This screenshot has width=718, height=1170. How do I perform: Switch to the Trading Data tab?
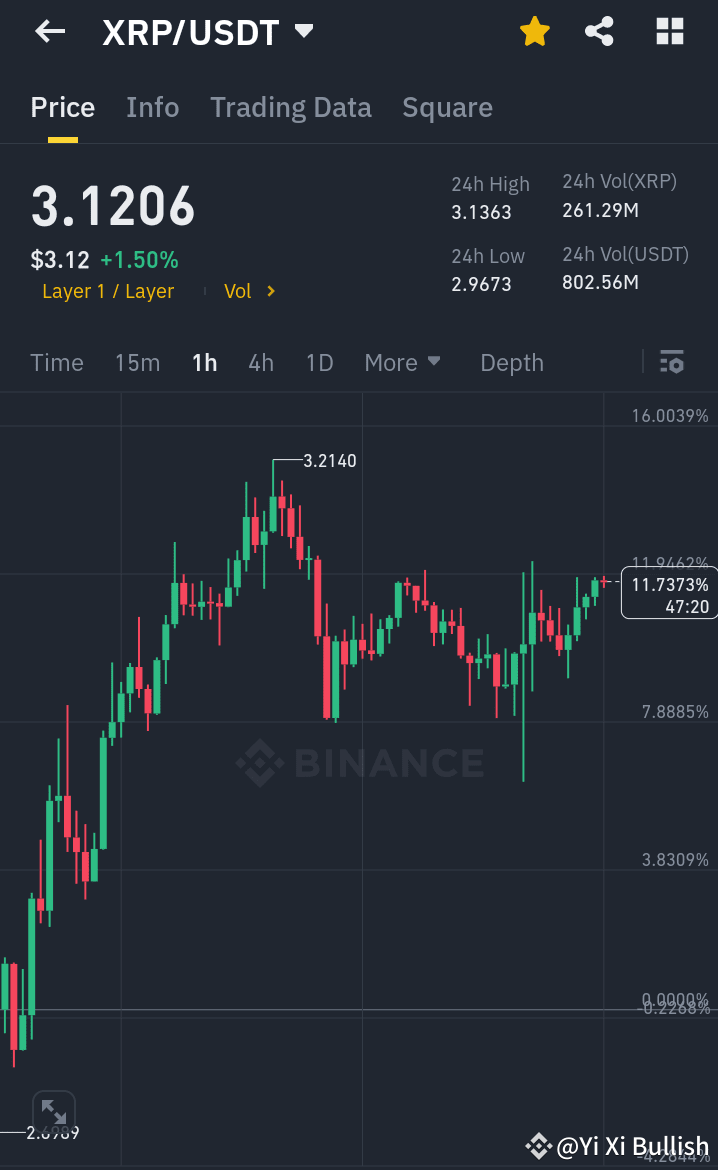click(291, 107)
